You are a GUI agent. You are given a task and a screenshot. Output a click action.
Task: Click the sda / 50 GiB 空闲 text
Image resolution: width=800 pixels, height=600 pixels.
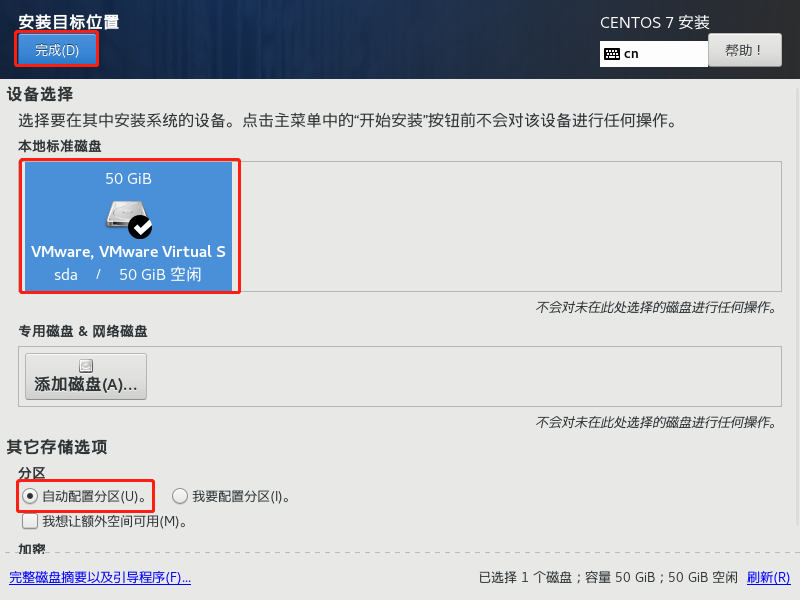click(x=128, y=274)
